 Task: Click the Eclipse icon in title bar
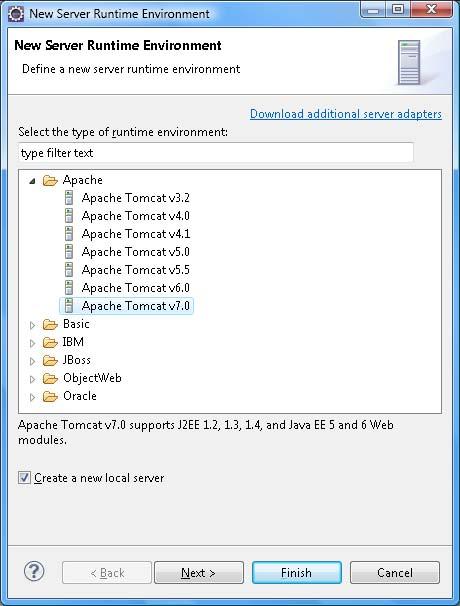(16, 14)
